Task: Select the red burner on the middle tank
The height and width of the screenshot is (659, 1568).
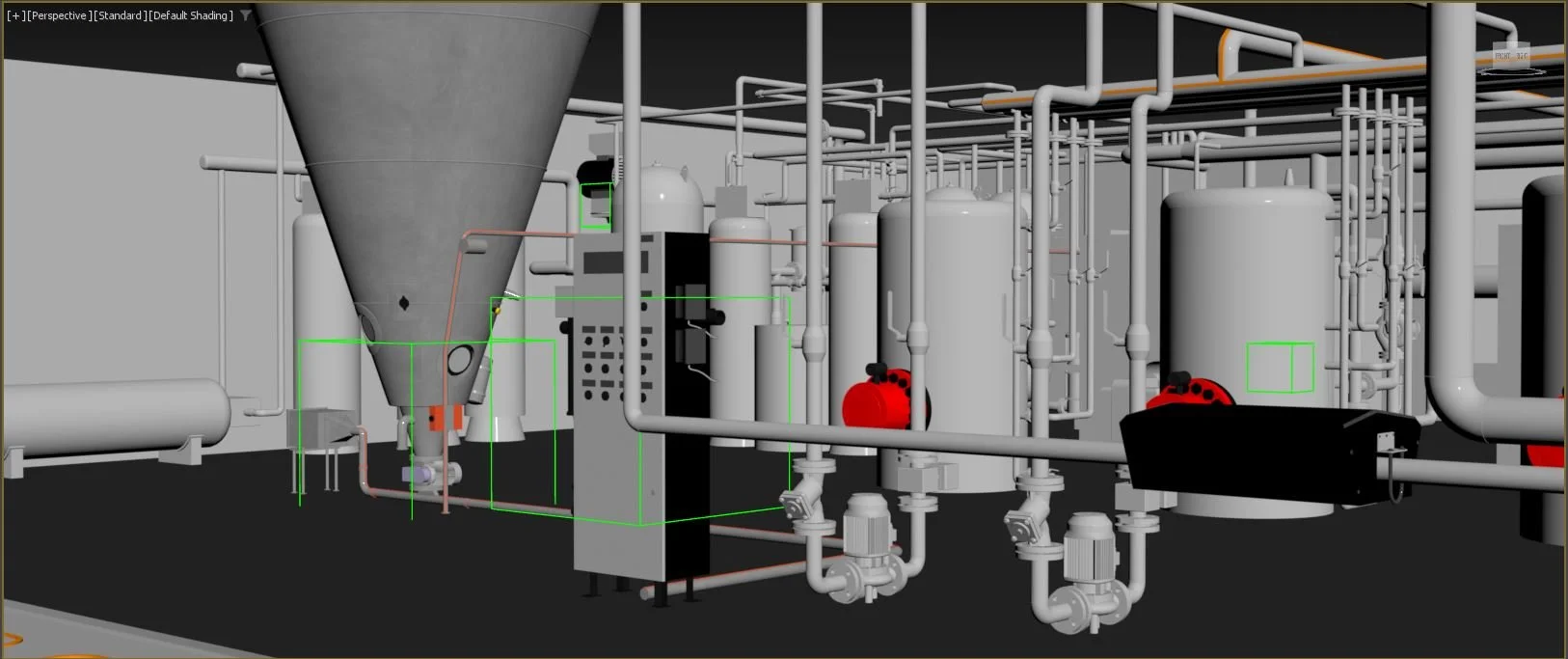Action: [x=884, y=398]
